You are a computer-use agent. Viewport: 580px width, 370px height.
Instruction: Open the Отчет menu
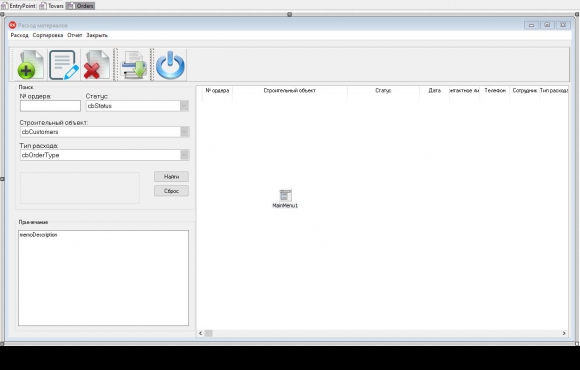point(75,35)
